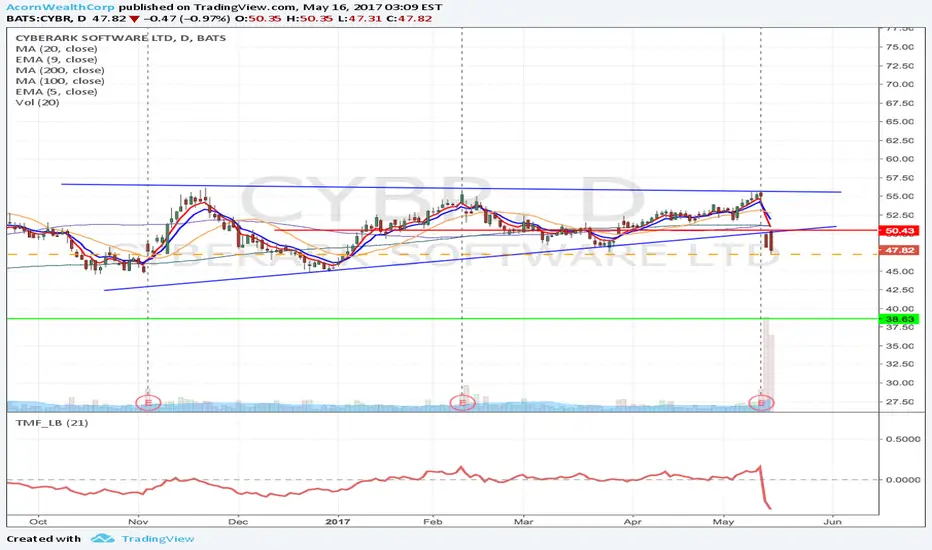932x550 pixels.
Task: Click the TMF_LB (21) indicator title
Action: pos(52,423)
